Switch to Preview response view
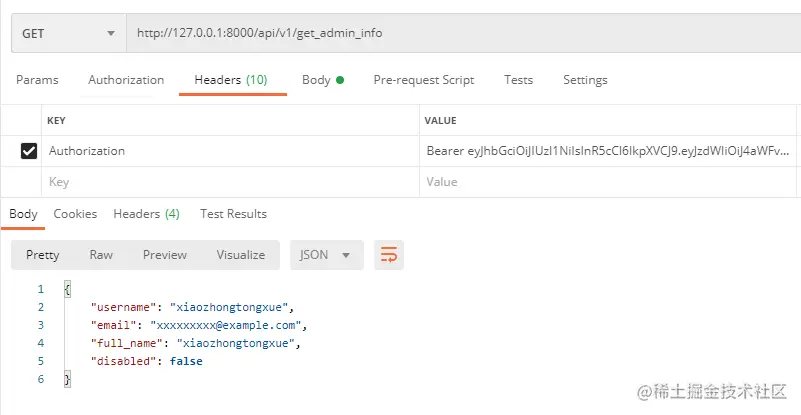The image size is (801, 415). point(164,255)
